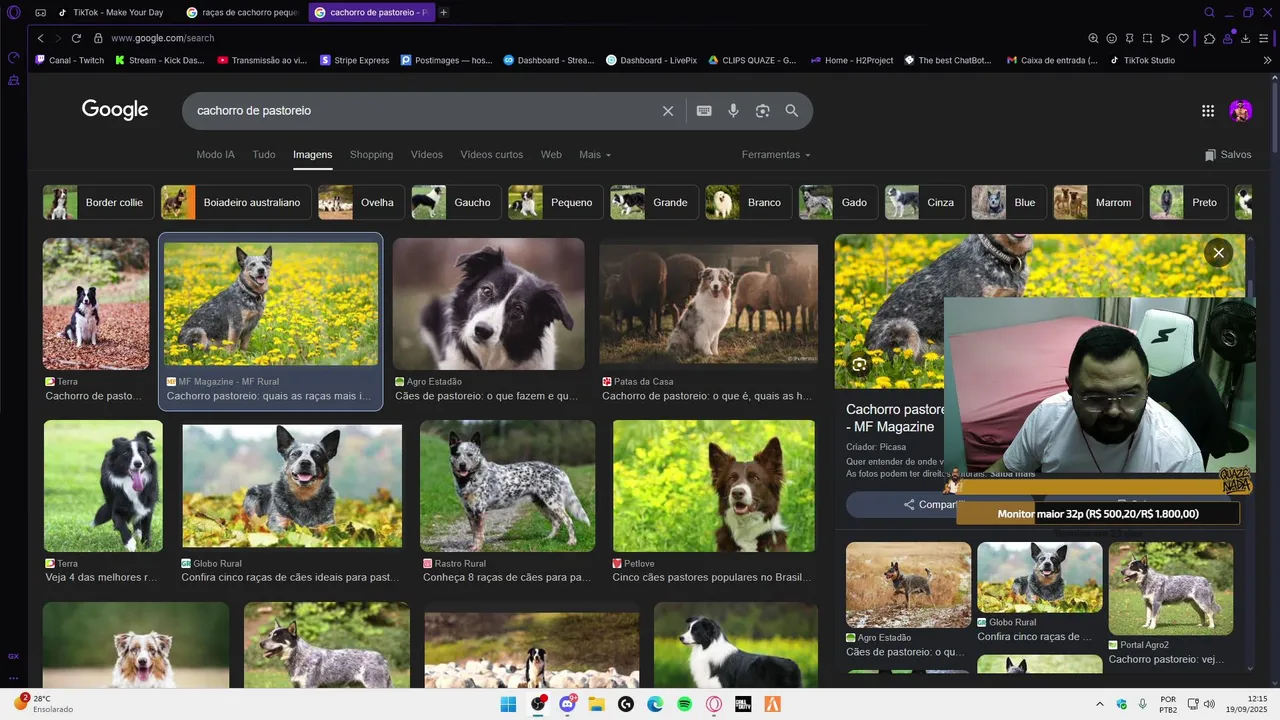Open the browser extensions icon

point(1209,38)
